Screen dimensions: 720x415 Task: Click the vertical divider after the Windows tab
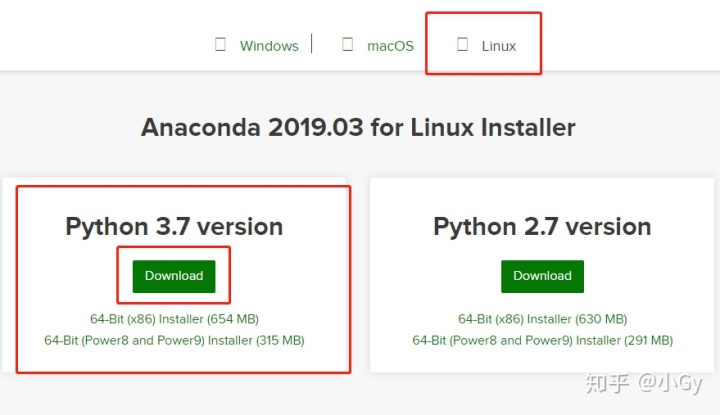[x=312, y=44]
